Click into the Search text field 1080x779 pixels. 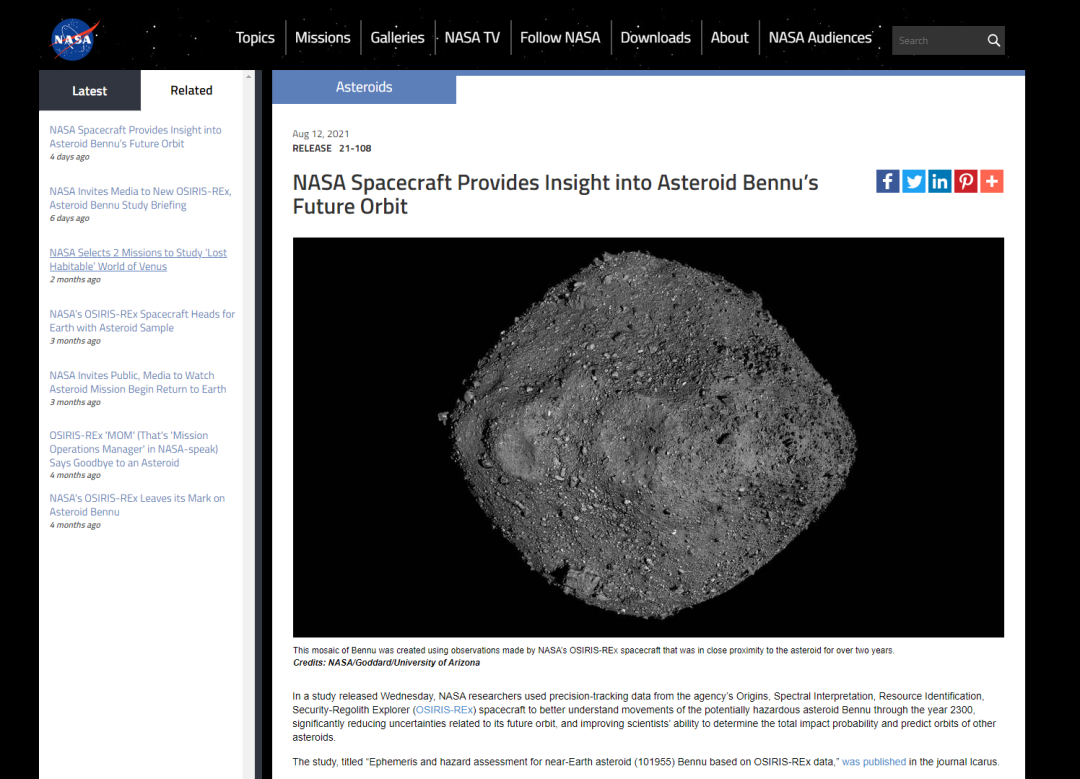click(936, 41)
